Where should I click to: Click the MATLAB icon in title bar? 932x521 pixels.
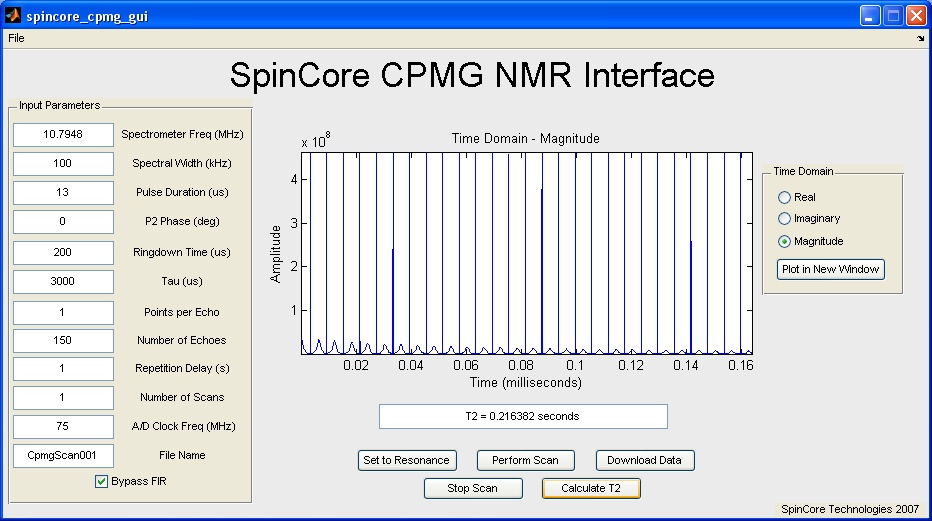[14, 16]
